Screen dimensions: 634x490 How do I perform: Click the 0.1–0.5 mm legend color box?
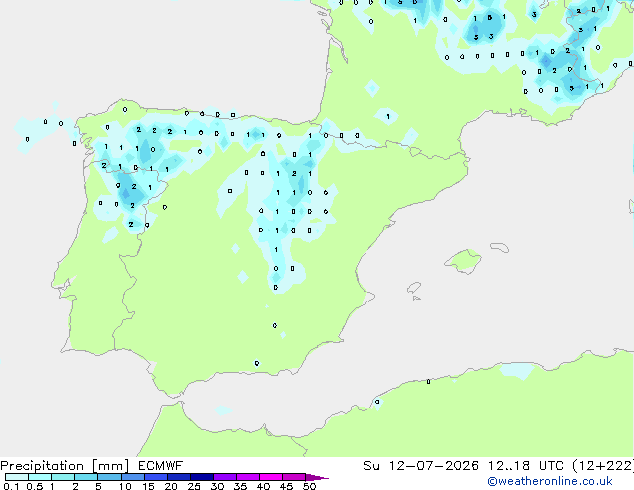[17, 477]
